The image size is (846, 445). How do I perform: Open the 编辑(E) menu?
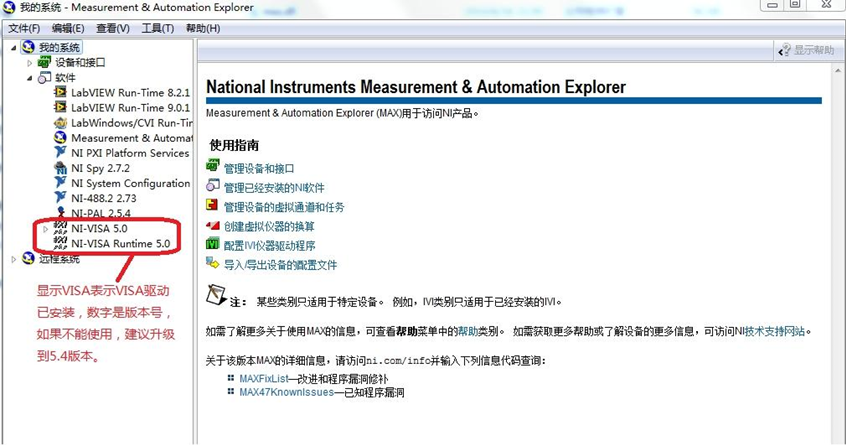coord(68,28)
